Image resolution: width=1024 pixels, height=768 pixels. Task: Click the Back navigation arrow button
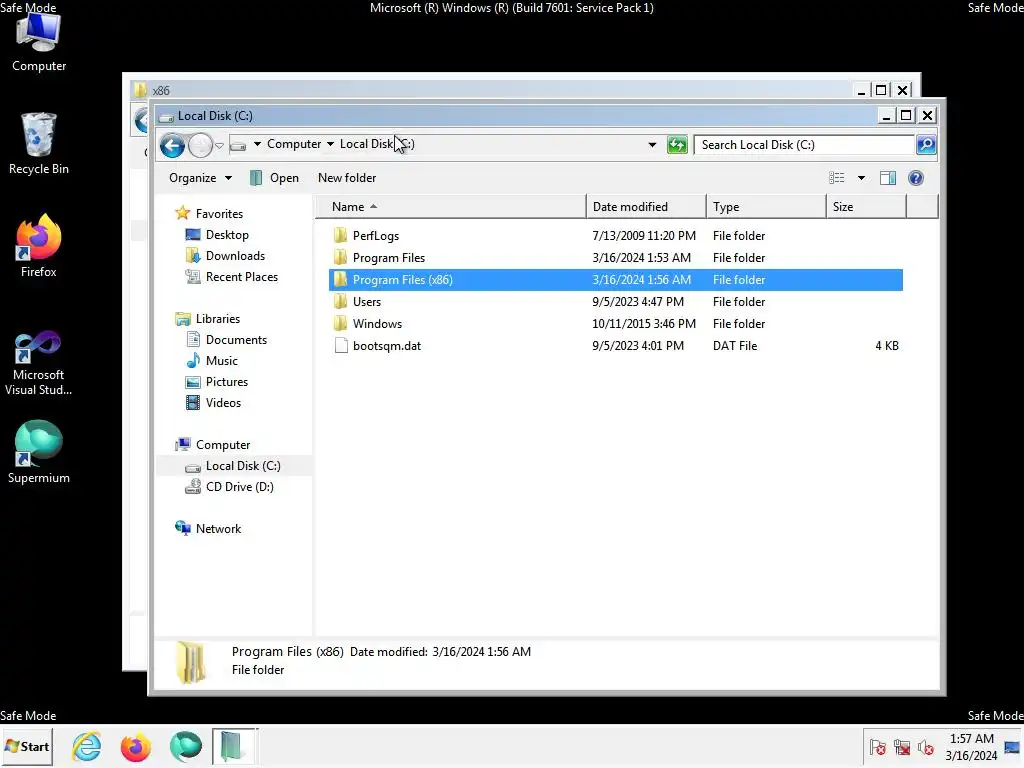[172, 145]
